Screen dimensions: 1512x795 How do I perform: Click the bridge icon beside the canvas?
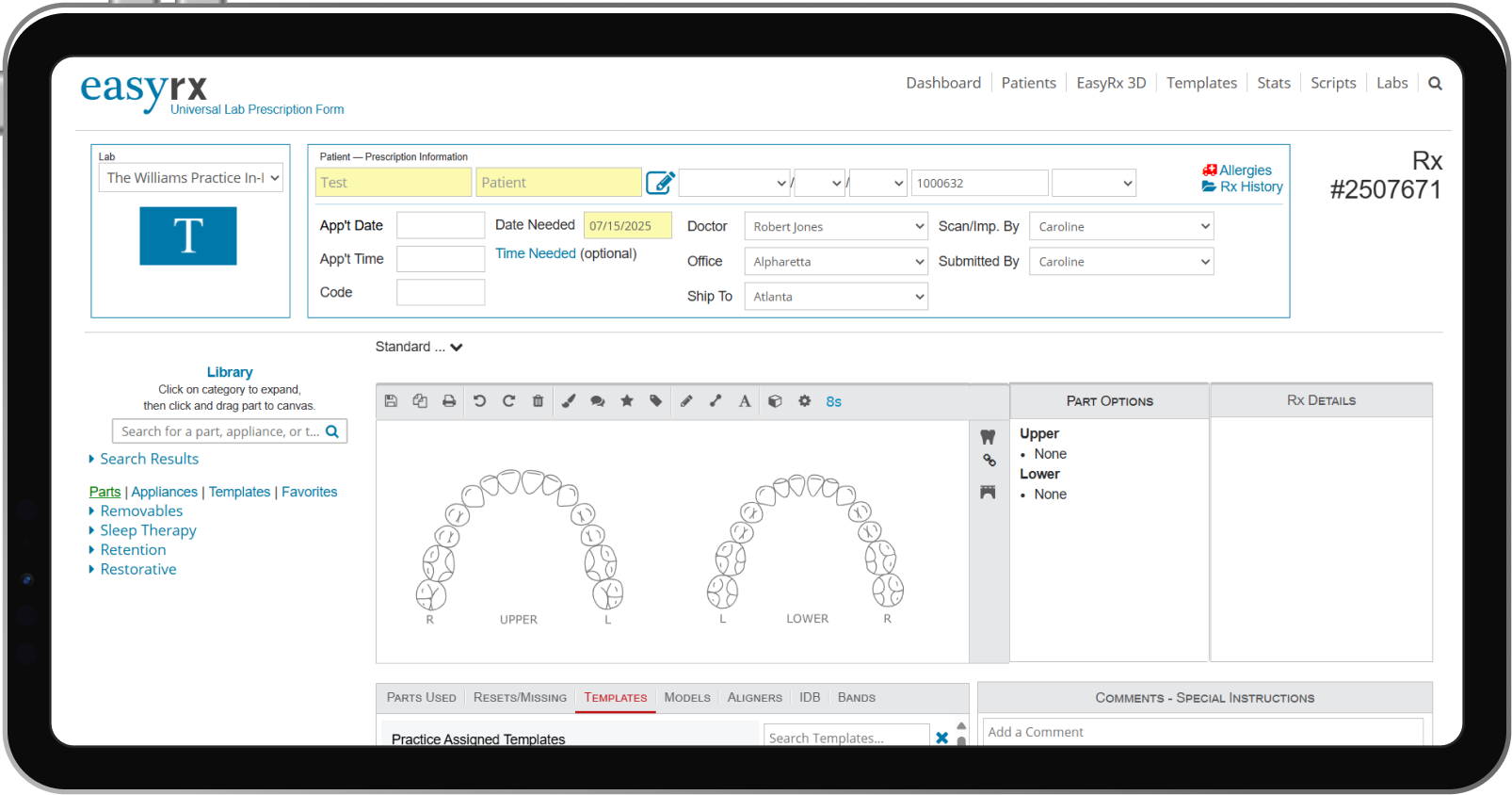[x=988, y=492]
